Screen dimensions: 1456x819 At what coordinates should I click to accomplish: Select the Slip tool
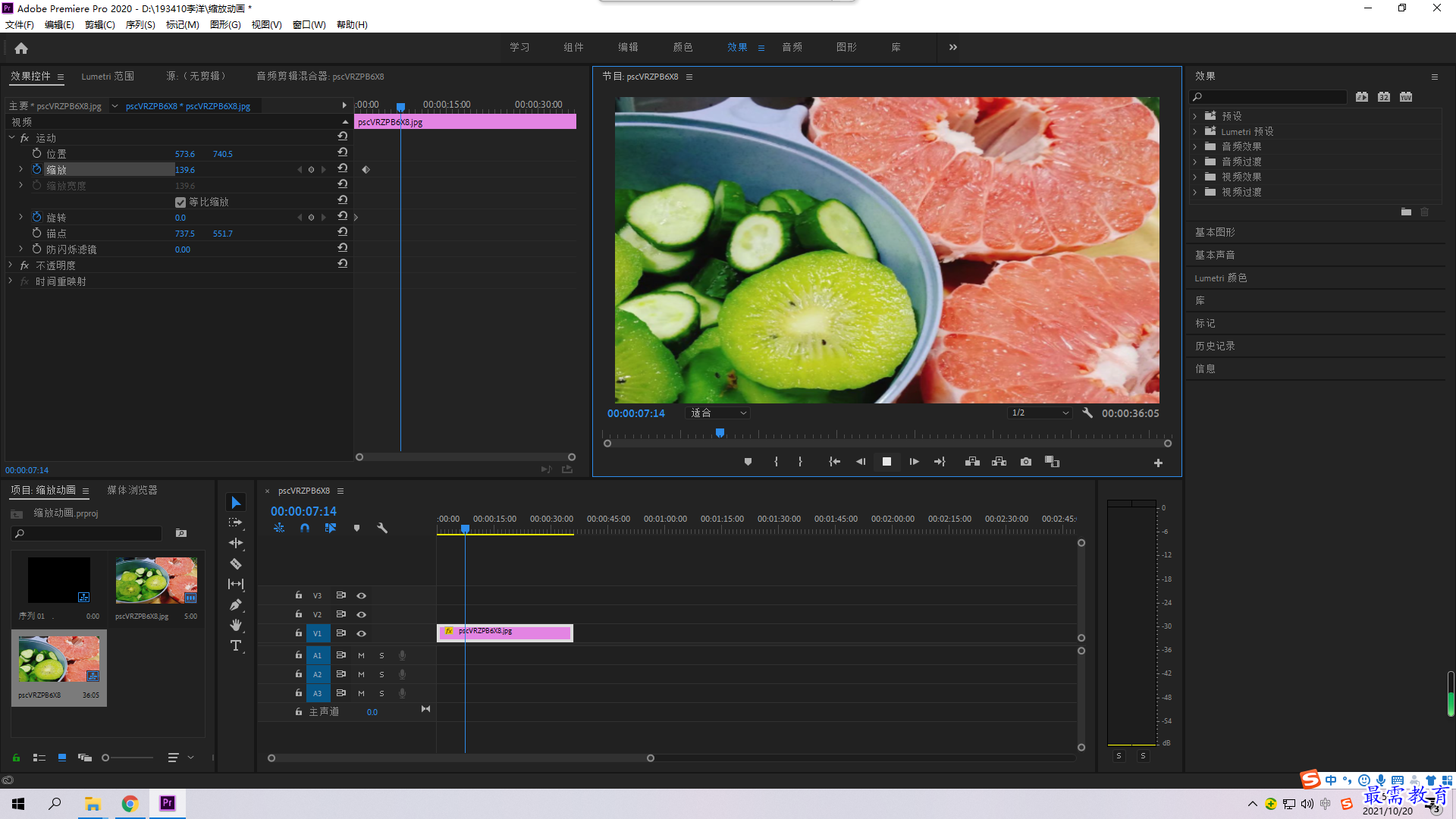236,584
